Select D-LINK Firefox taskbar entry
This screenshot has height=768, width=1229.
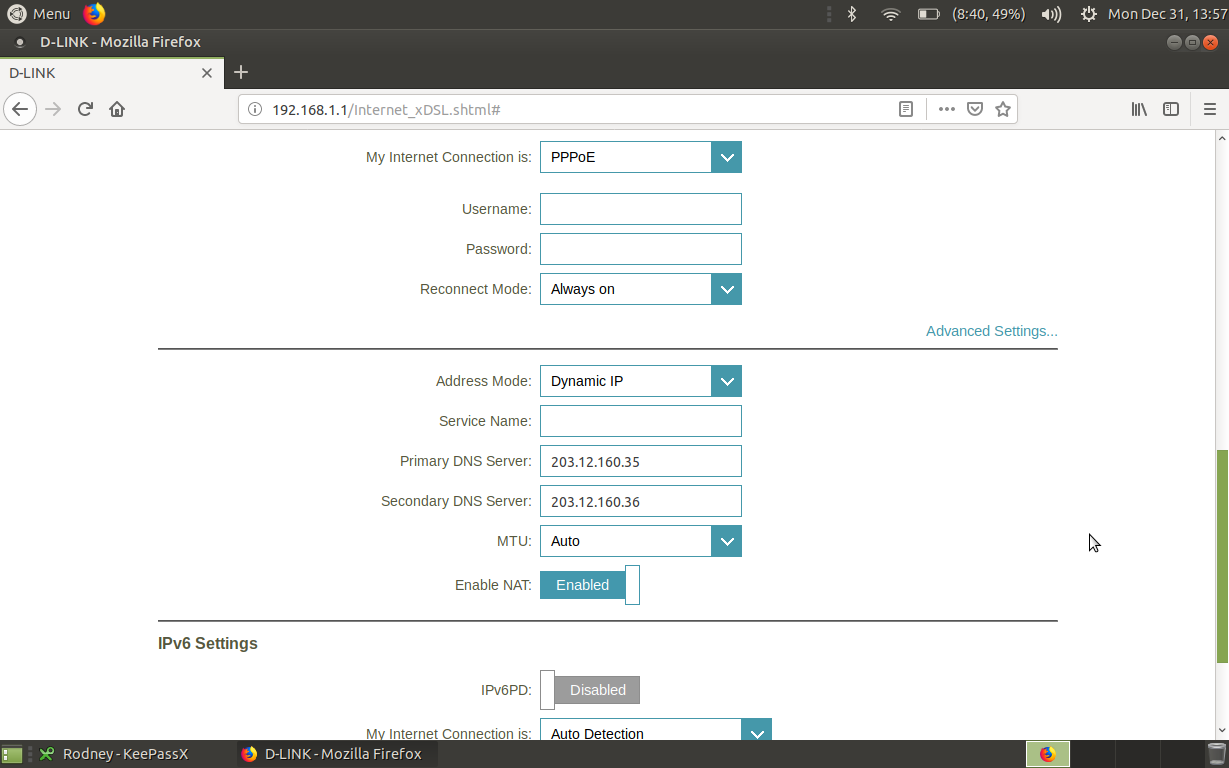point(335,754)
